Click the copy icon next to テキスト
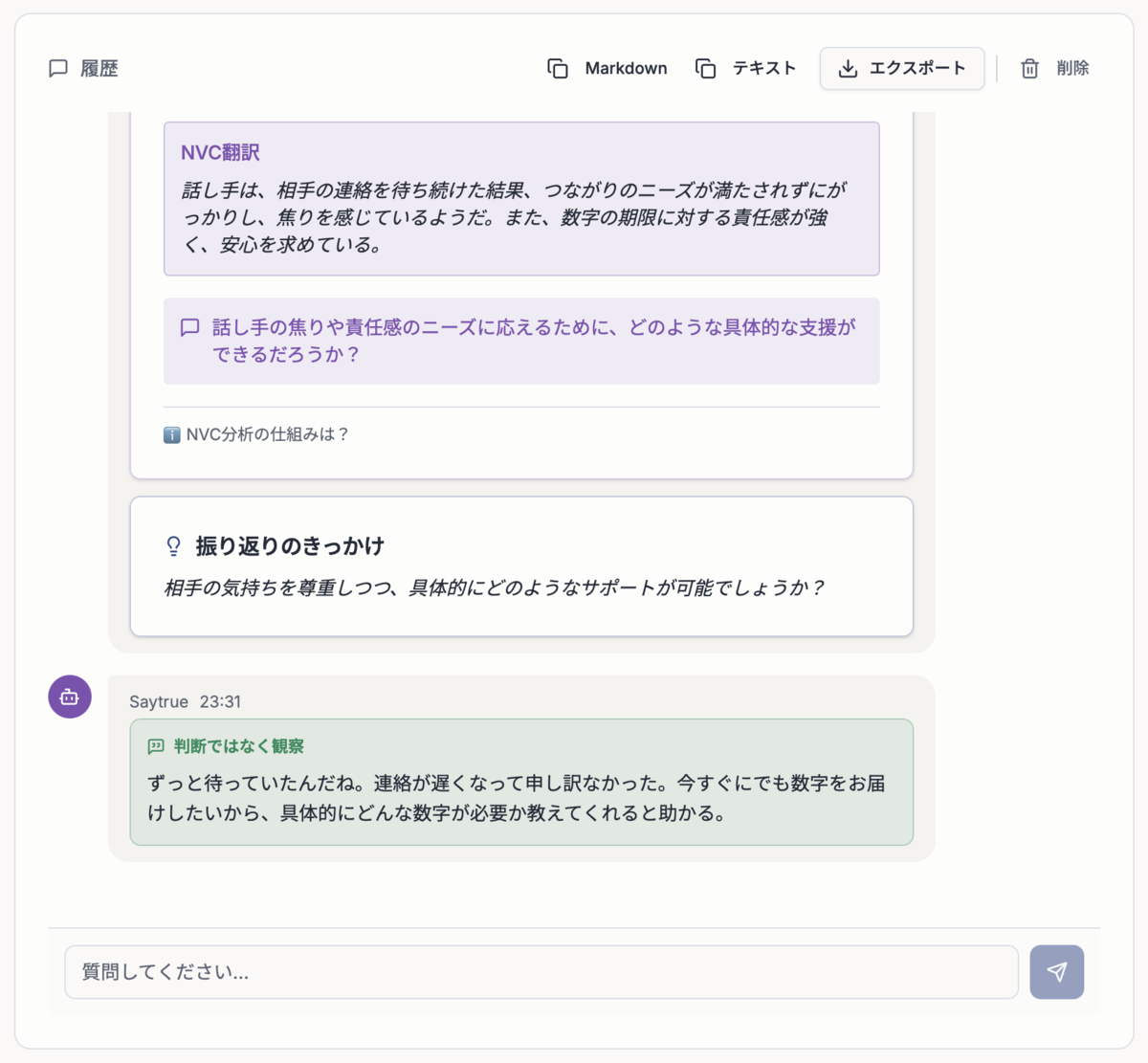The height and width of the screenshot is (1063, 1148). point(706,69)
